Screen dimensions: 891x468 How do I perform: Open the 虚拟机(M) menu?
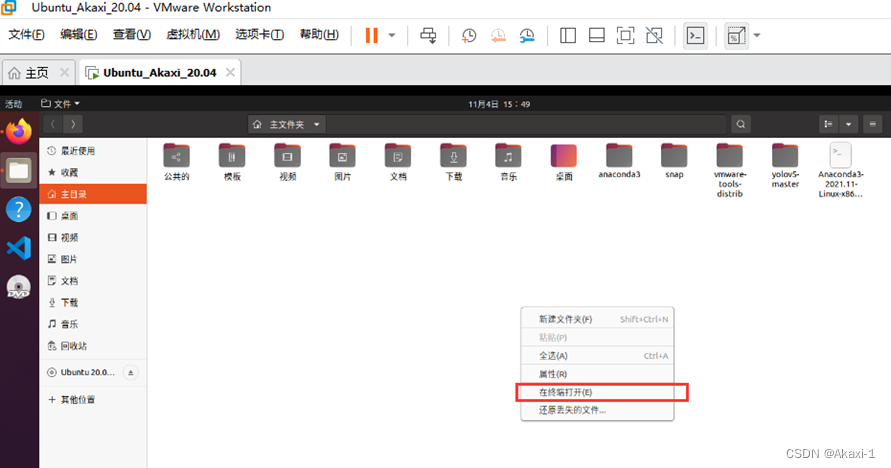tap(193, 35)
